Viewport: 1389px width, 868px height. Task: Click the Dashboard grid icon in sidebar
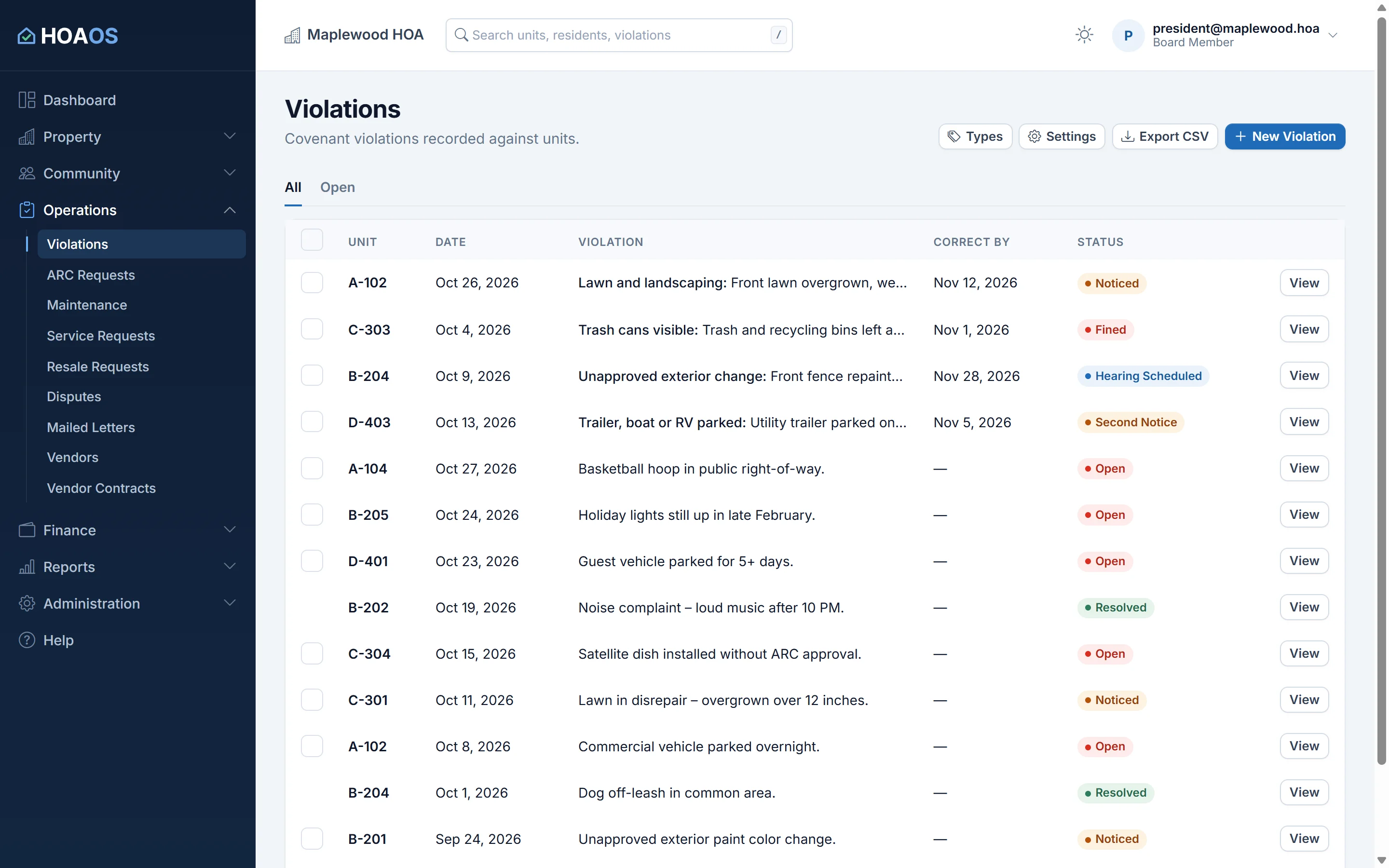coord(27,100)
